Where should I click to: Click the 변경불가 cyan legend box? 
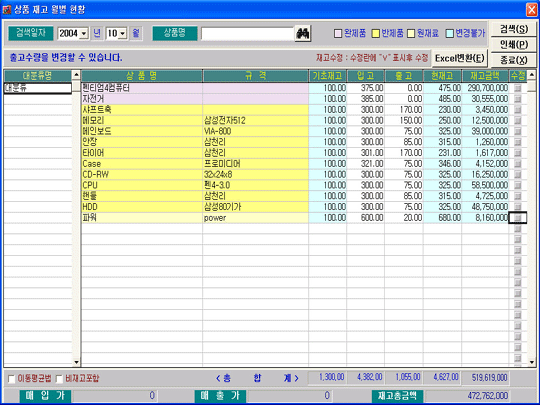pyautogui.click(x=449, y=33)
